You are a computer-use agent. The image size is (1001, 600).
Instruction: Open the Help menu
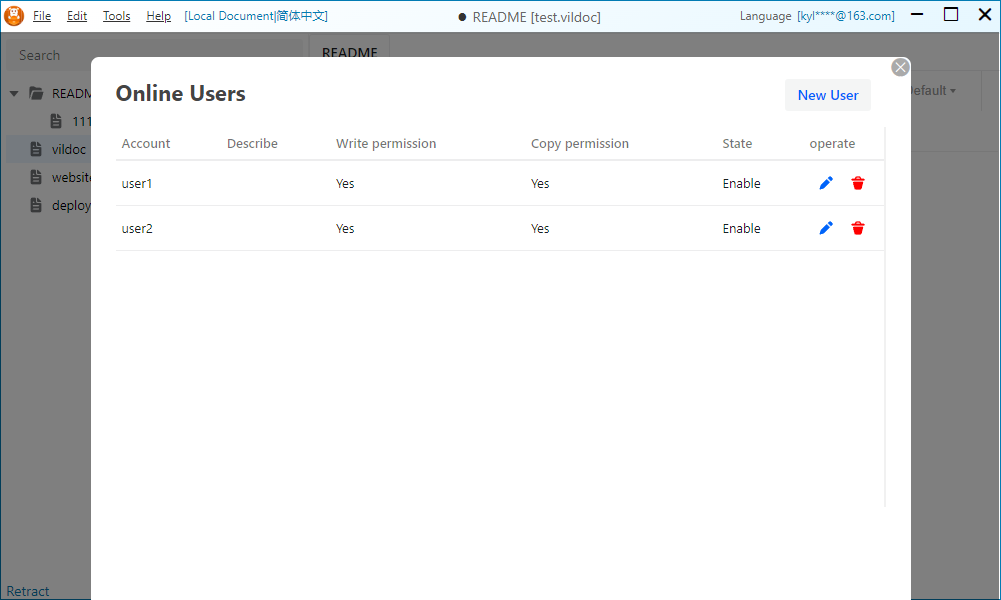(x=158, y=16)
